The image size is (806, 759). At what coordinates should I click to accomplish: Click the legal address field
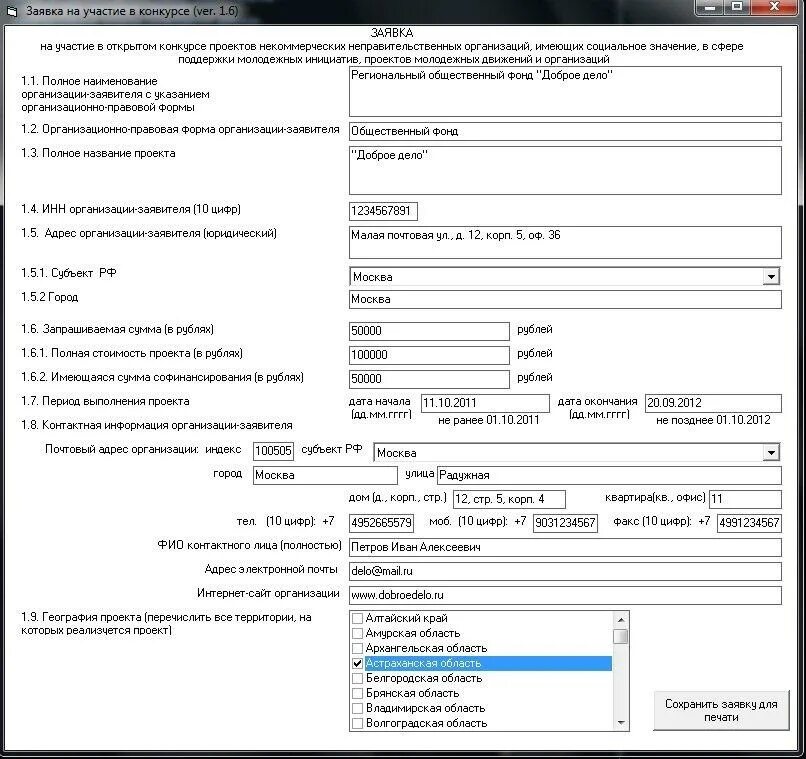pos(565,242)
